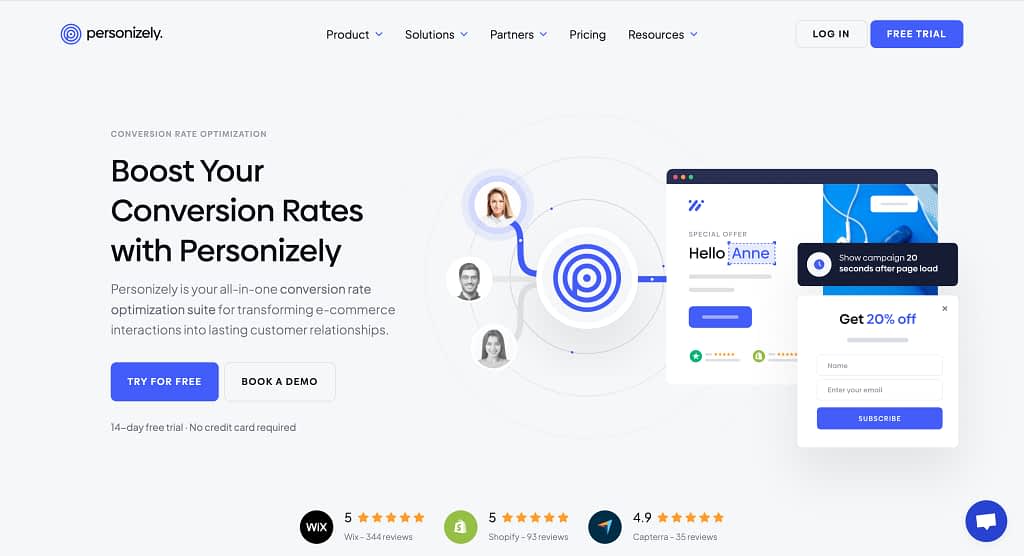Click the blue button in mockup page
The width and height of the screenshot is (1024, 556).
pos(720,317)
